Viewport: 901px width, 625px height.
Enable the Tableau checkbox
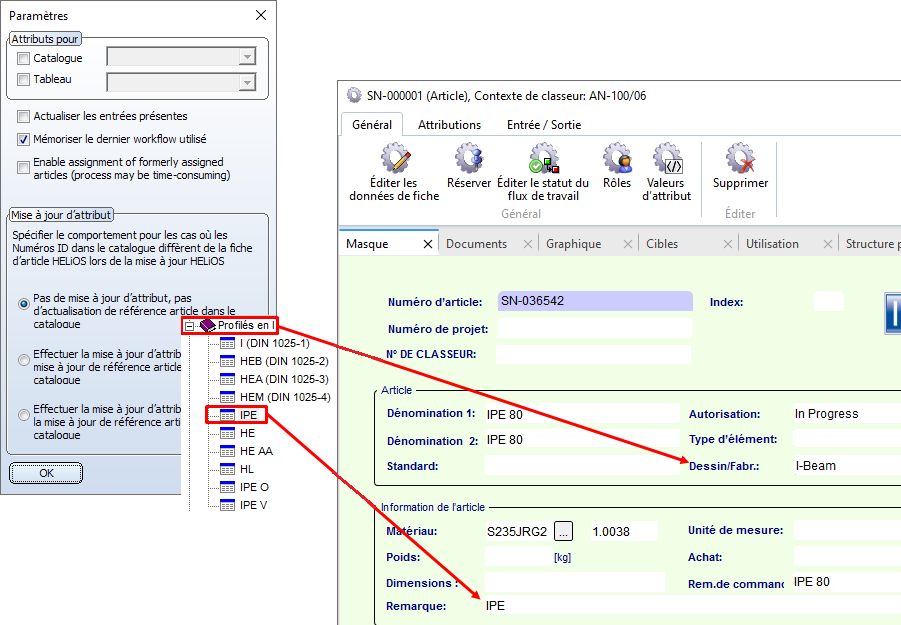[x=24, y=79]
